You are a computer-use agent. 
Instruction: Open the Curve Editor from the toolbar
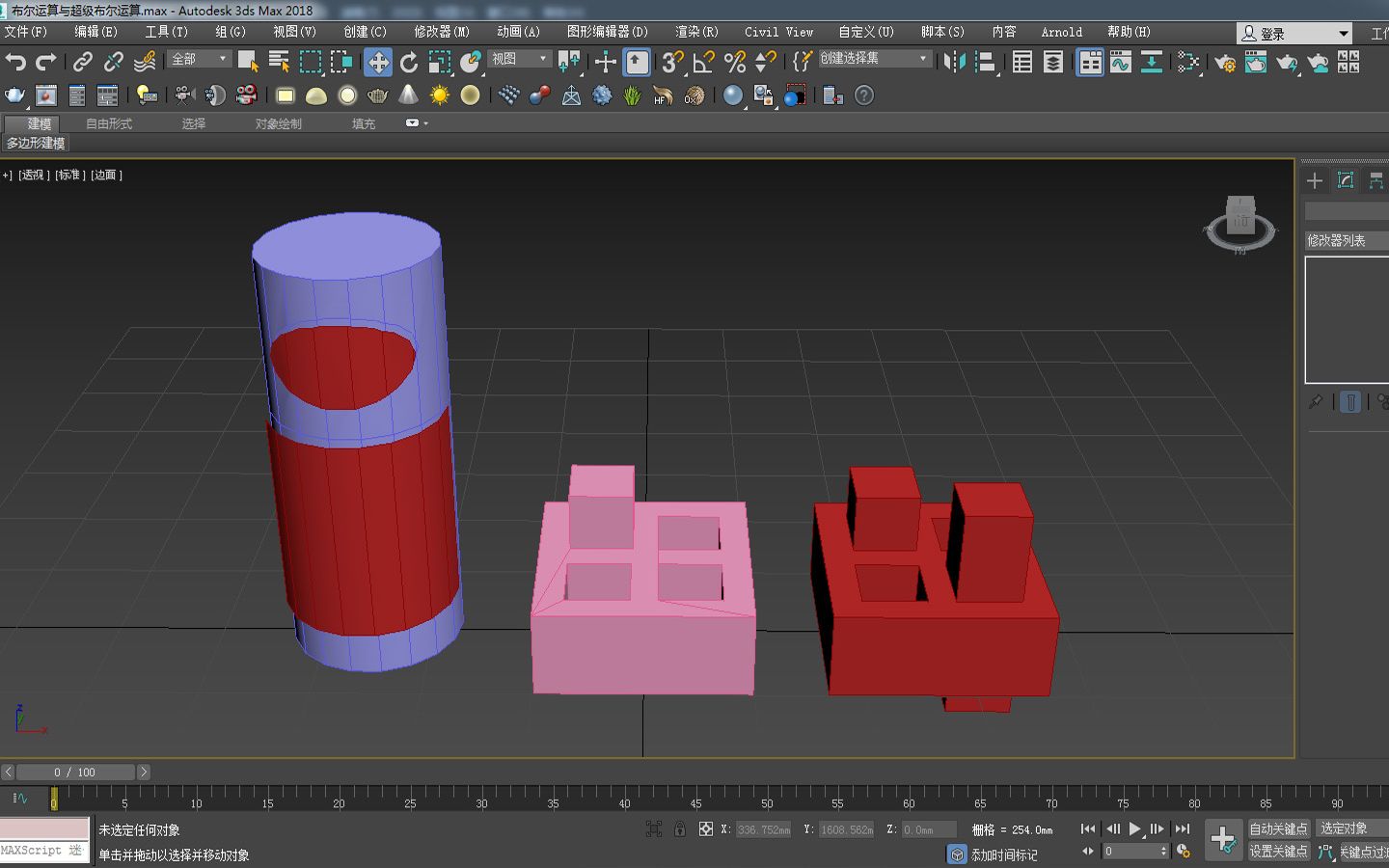1120,62
